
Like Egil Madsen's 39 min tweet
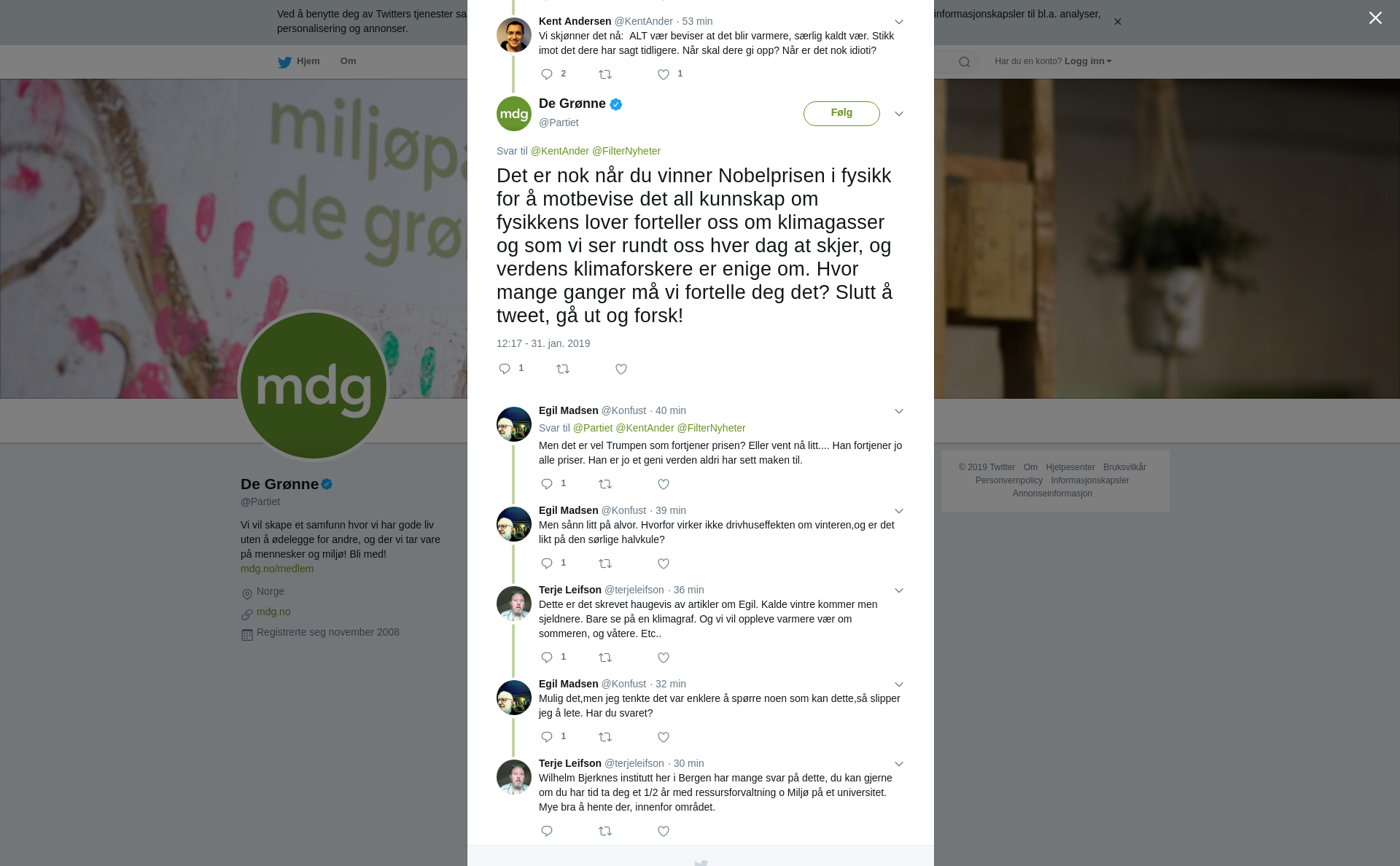point(664,563)
